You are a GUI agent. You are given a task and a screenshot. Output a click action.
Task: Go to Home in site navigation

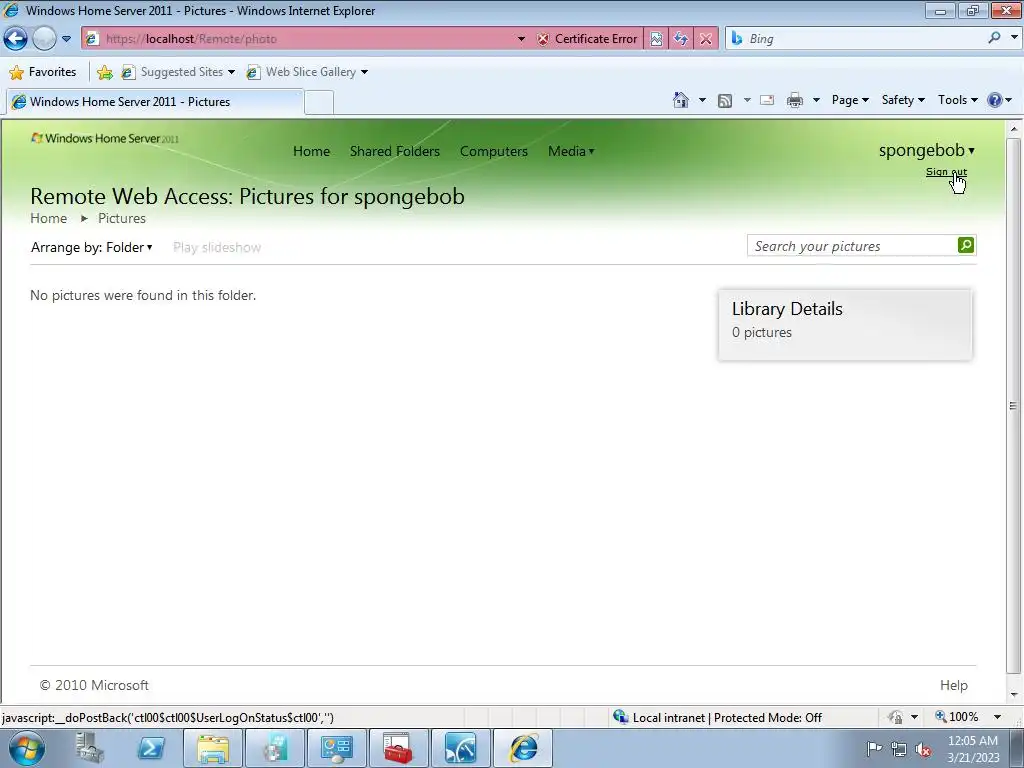[312, 151]
